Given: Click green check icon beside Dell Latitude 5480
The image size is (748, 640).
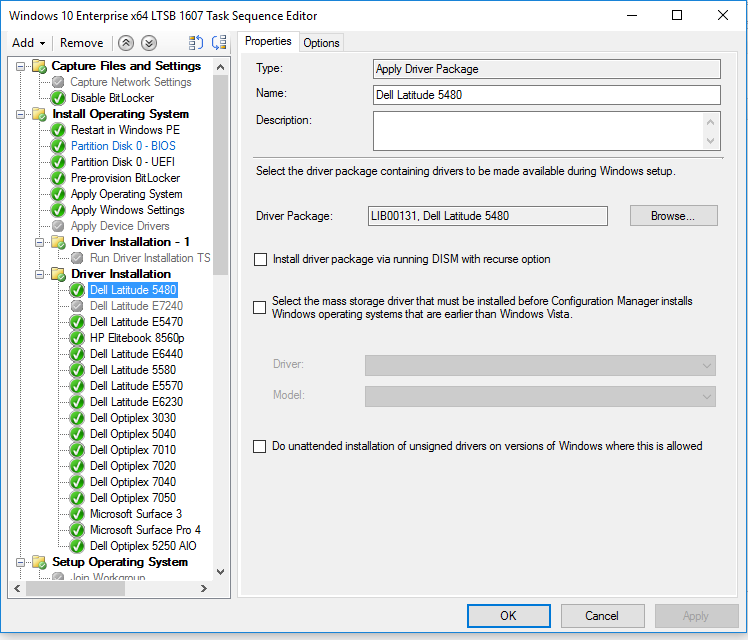Looking at the screenshot, I should coord(77,290).
